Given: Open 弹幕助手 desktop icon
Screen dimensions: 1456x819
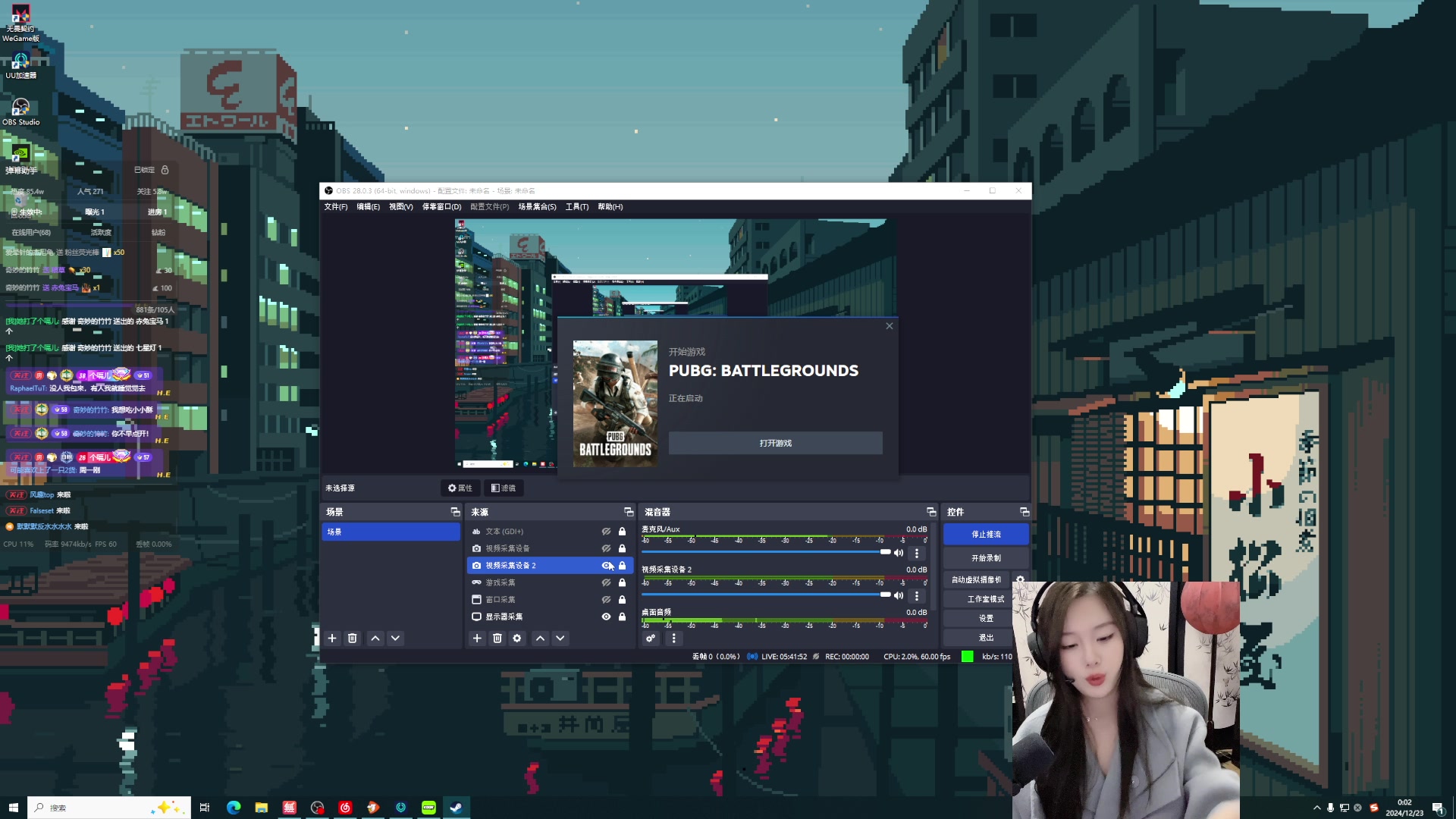Looking at the screenshot, I should tap(20, 160).
